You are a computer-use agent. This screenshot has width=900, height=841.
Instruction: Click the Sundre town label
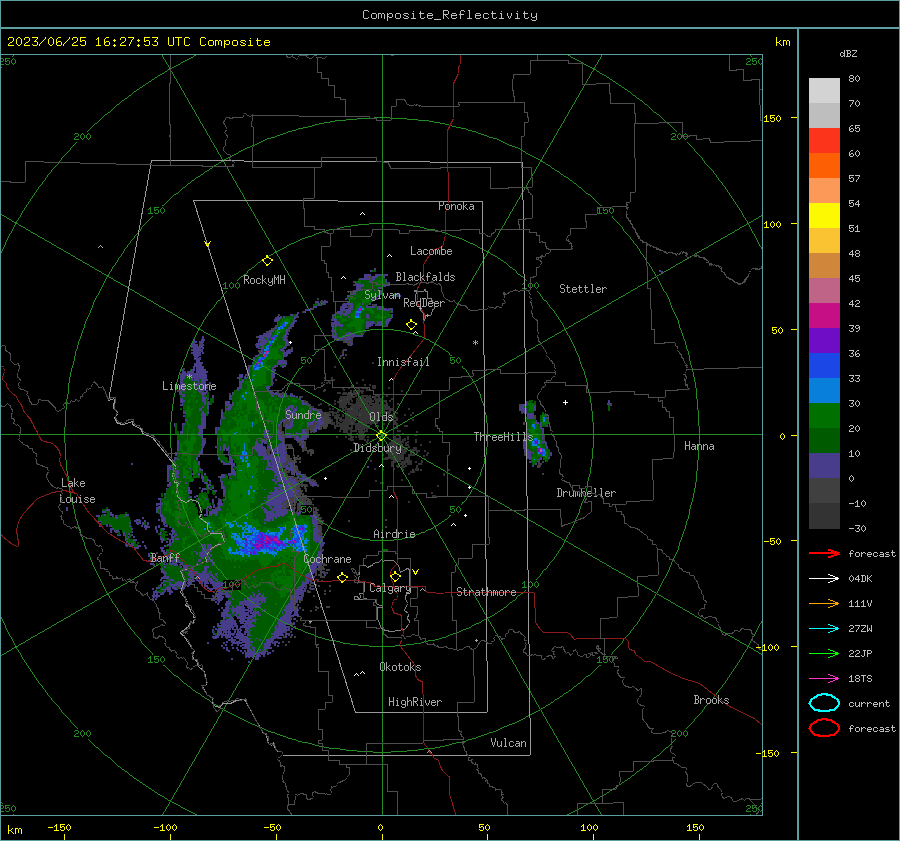click(303, 415)
